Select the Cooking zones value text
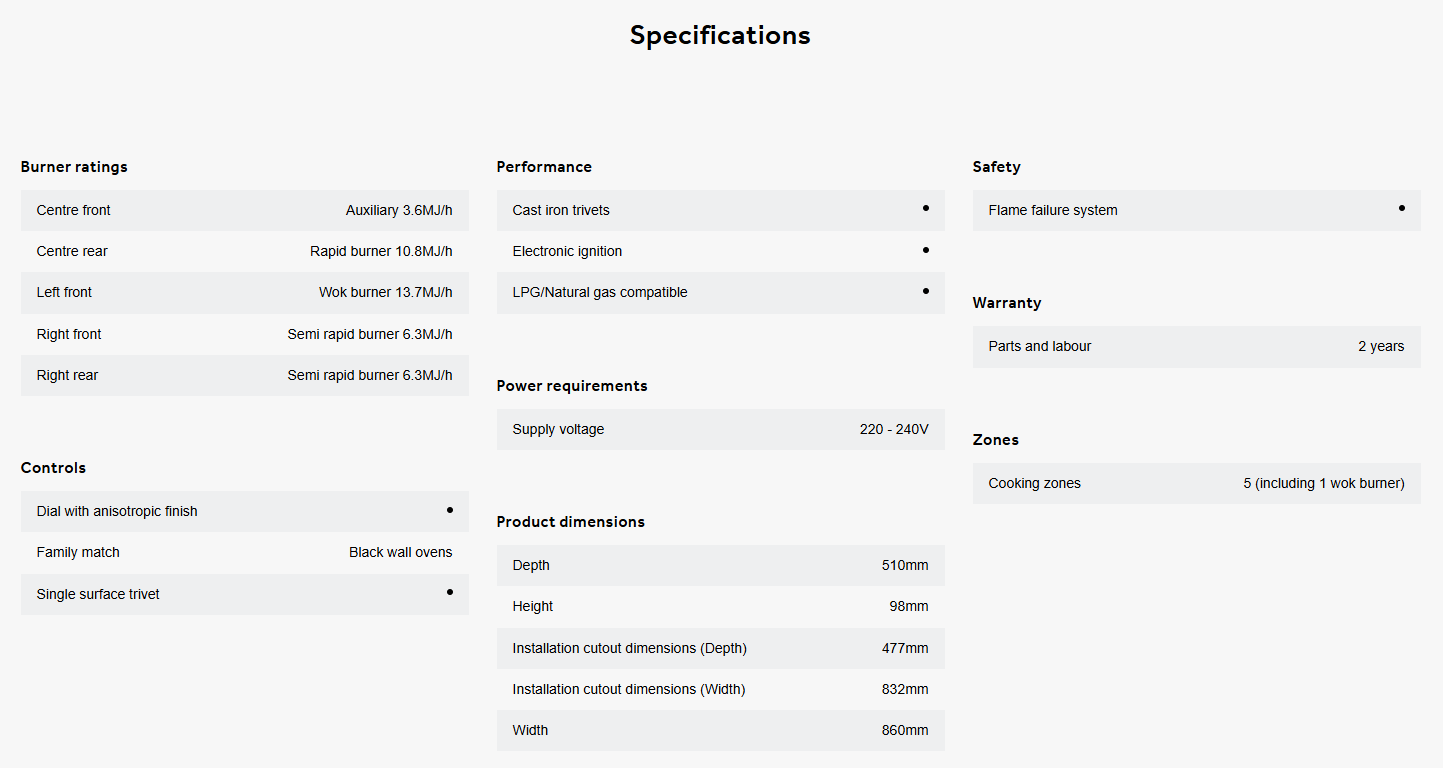The image size is (1443, 768). click(1324, 483)
